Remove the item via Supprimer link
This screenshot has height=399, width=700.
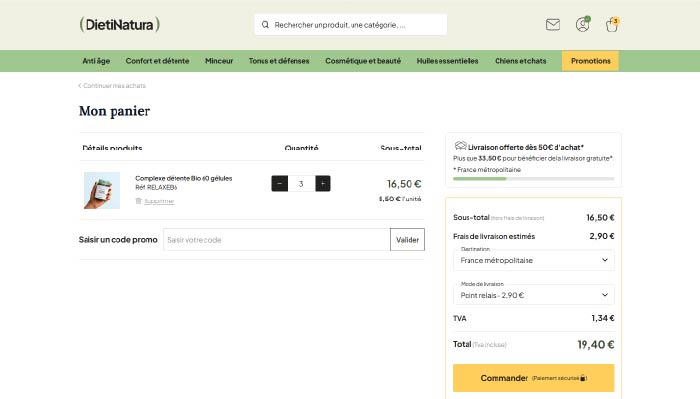coord(159,201)
